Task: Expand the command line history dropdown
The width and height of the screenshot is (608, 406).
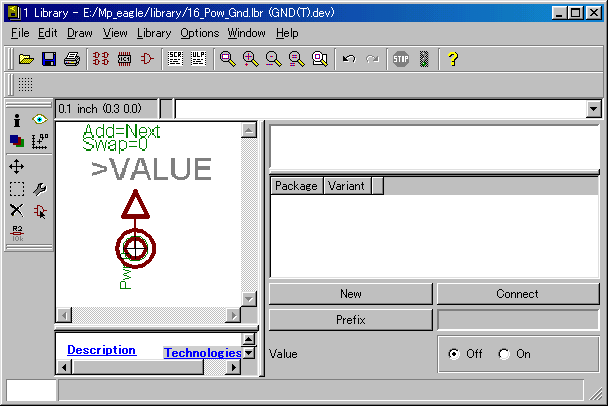Action: 593,109
